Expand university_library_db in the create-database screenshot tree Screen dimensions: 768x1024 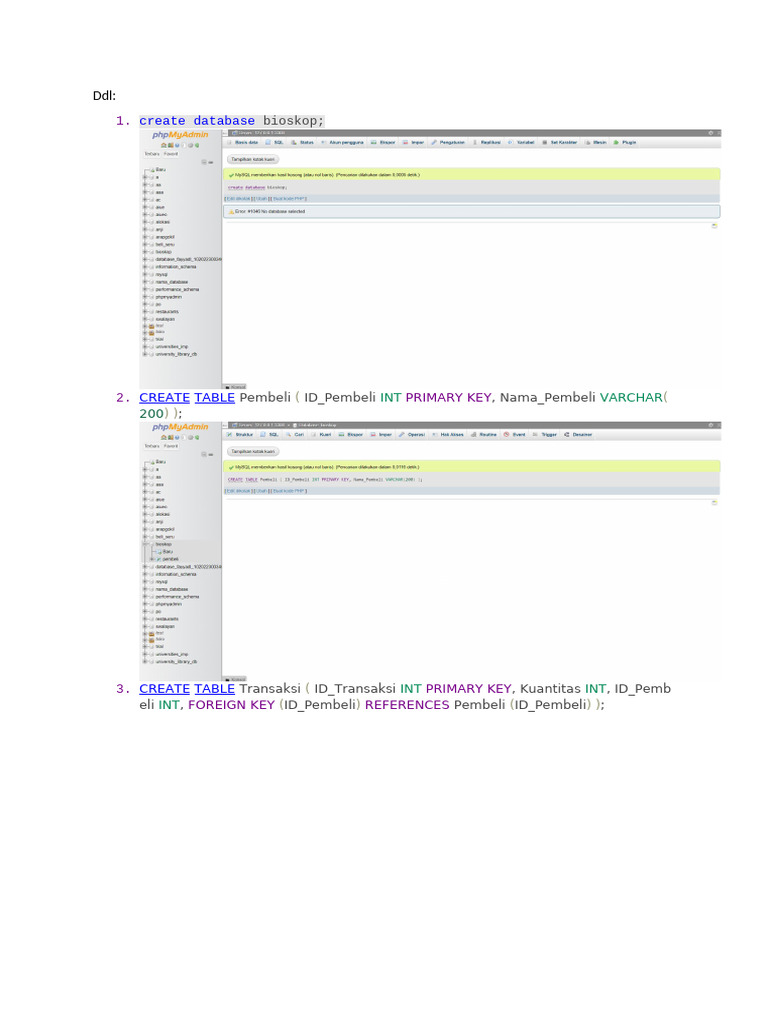pos(145,354)
